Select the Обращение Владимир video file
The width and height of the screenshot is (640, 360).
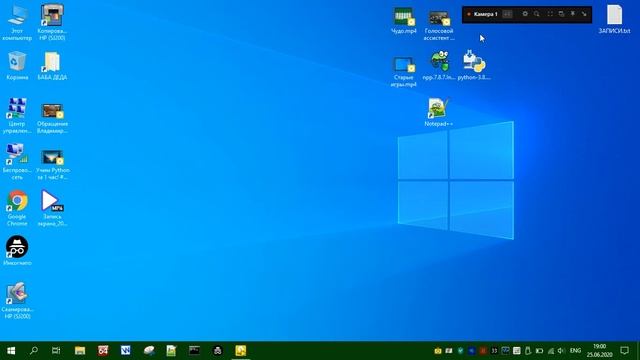(x=52, y=118)
